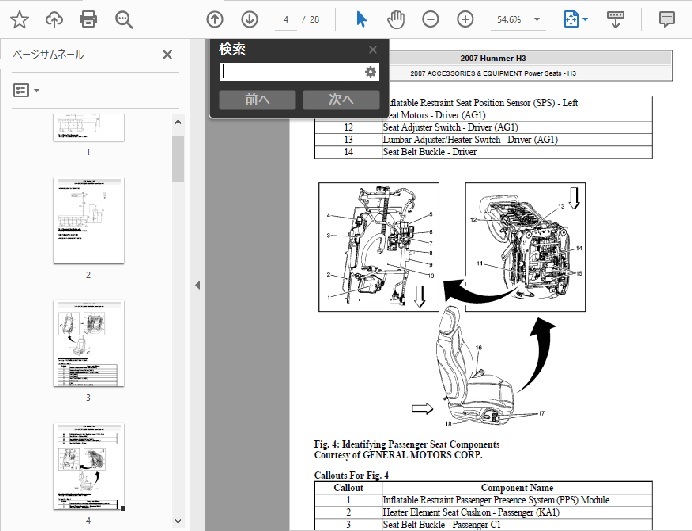
Task: Print the document
Action: tap(88, 19)
